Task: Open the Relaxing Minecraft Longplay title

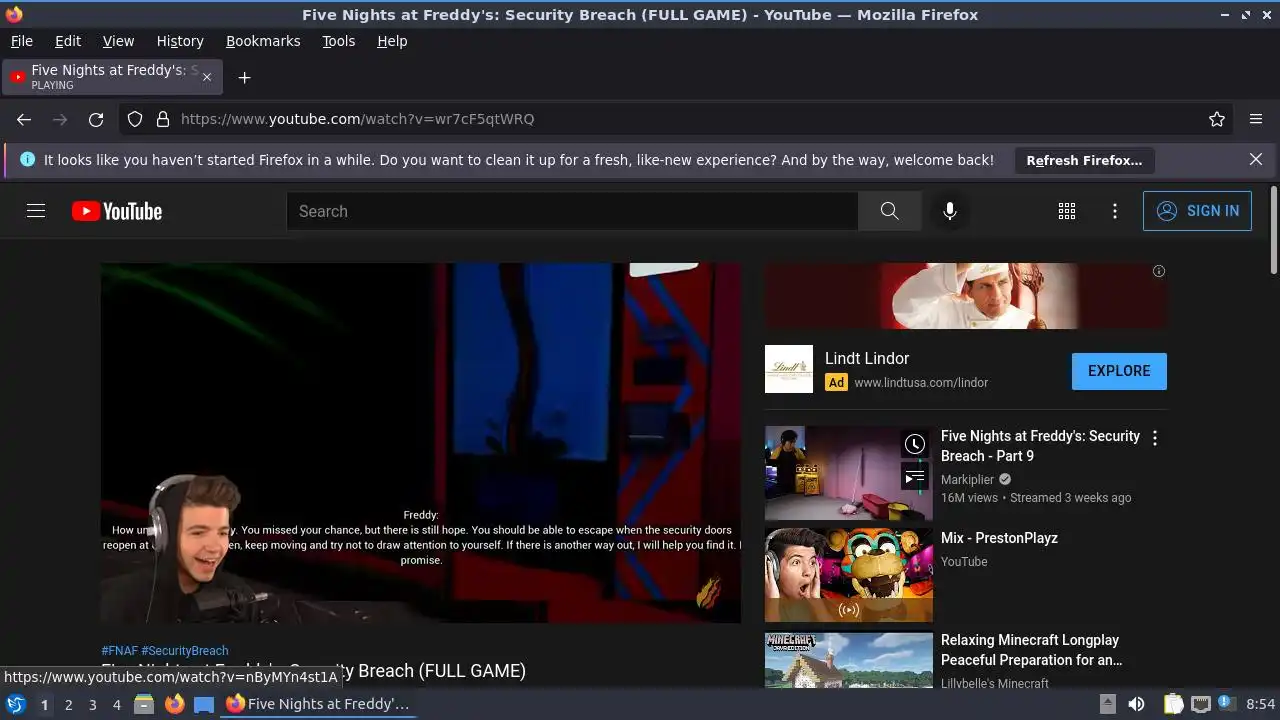Action: coord(1031,650)
